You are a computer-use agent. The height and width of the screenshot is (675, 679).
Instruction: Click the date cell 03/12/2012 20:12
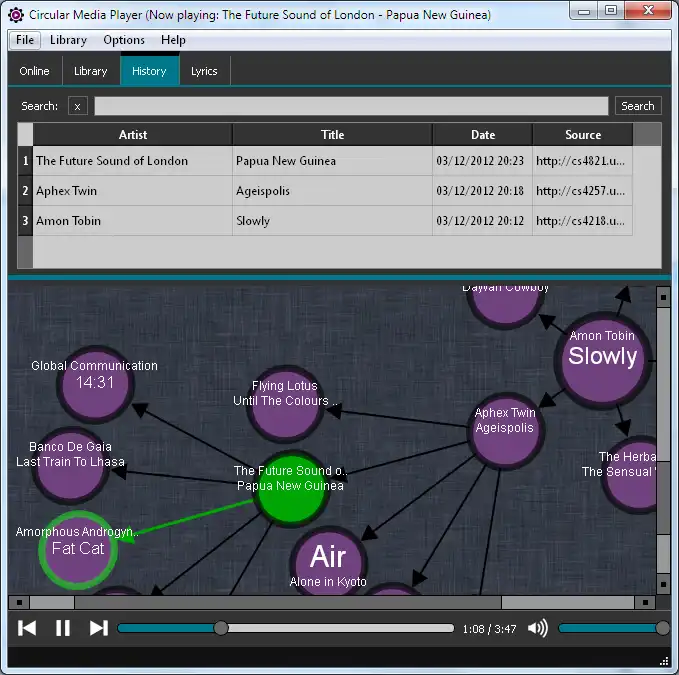click(482, 221)
